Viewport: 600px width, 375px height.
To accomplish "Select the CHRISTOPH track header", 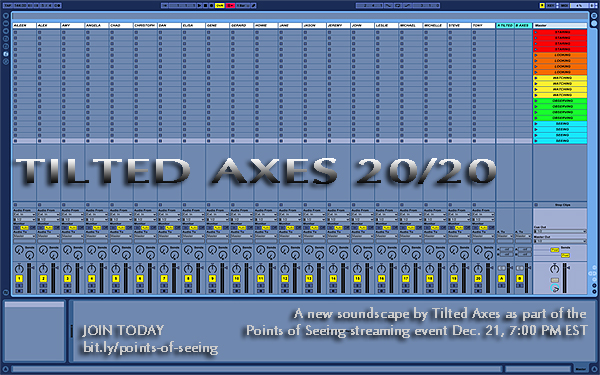I will tap(145, 25).
